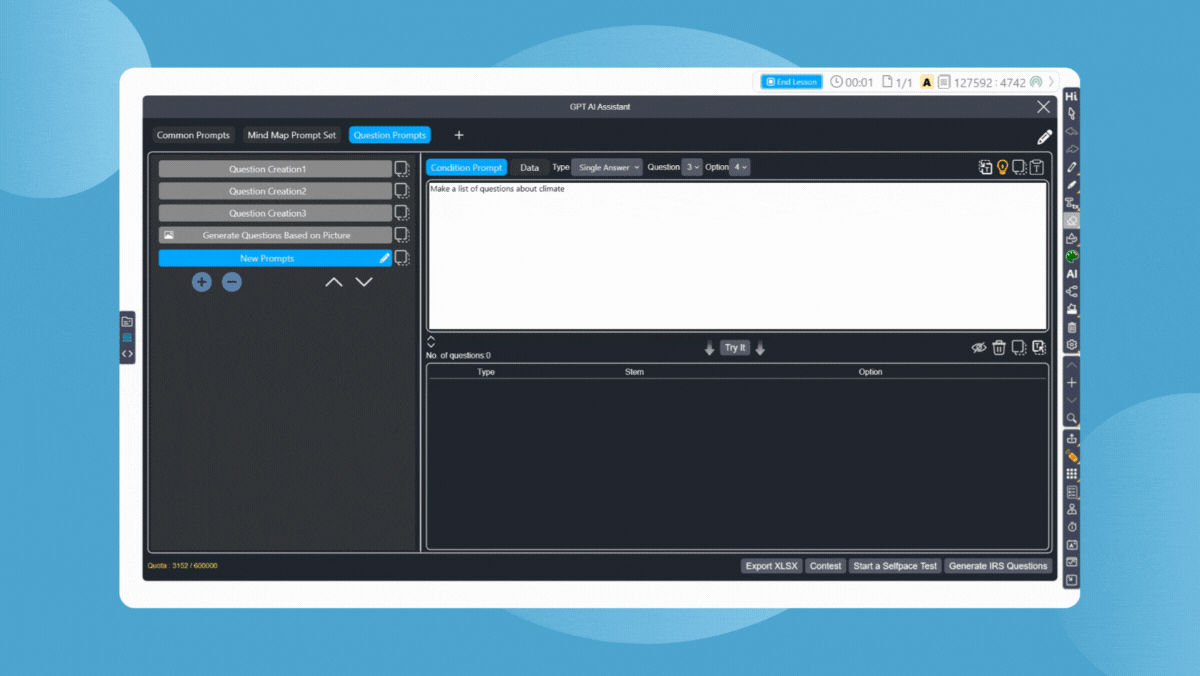Switch to Common Prompts tab

click(193, 135)
